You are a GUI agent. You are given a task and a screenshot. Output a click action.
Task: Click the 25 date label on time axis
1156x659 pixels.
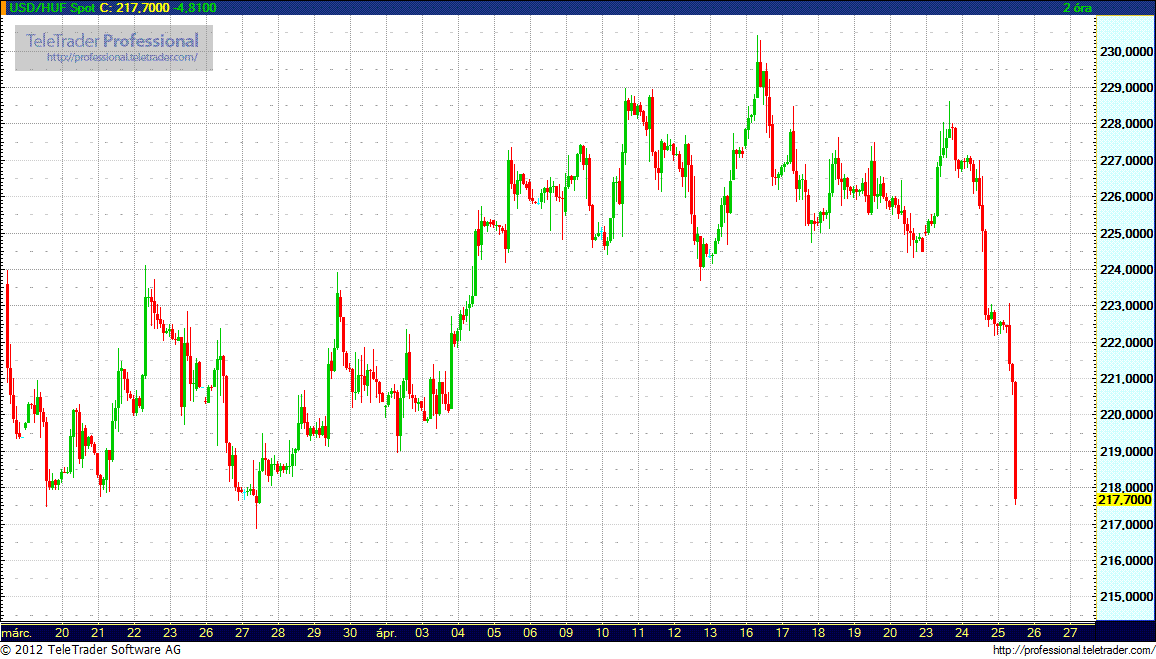pos(998,632)
